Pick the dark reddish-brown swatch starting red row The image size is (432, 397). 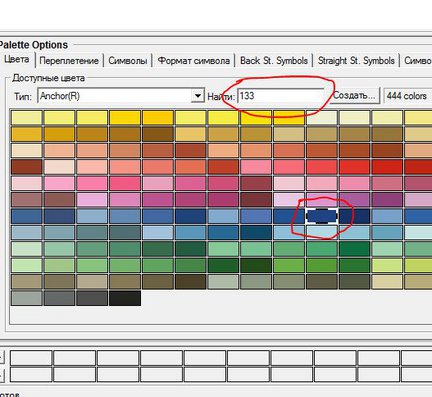(x=27, y=167)
